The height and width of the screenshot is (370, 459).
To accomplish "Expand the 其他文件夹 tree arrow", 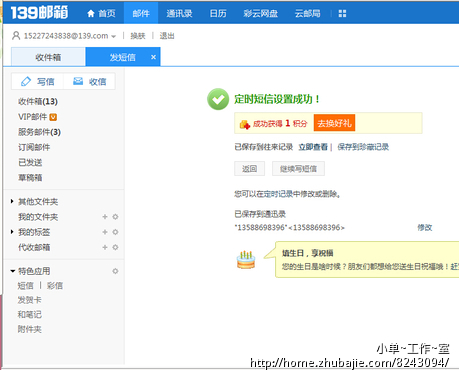I will pyautogui.click(x=12, y=201).
